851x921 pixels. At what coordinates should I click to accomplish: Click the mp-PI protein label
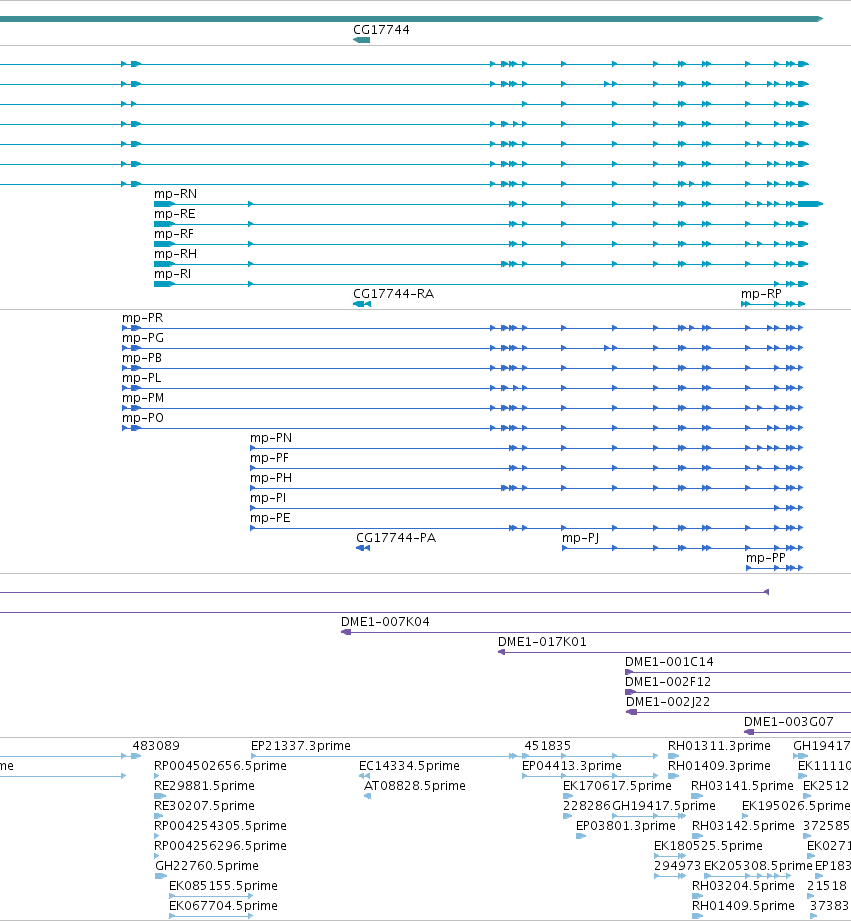tap(268, 498)
